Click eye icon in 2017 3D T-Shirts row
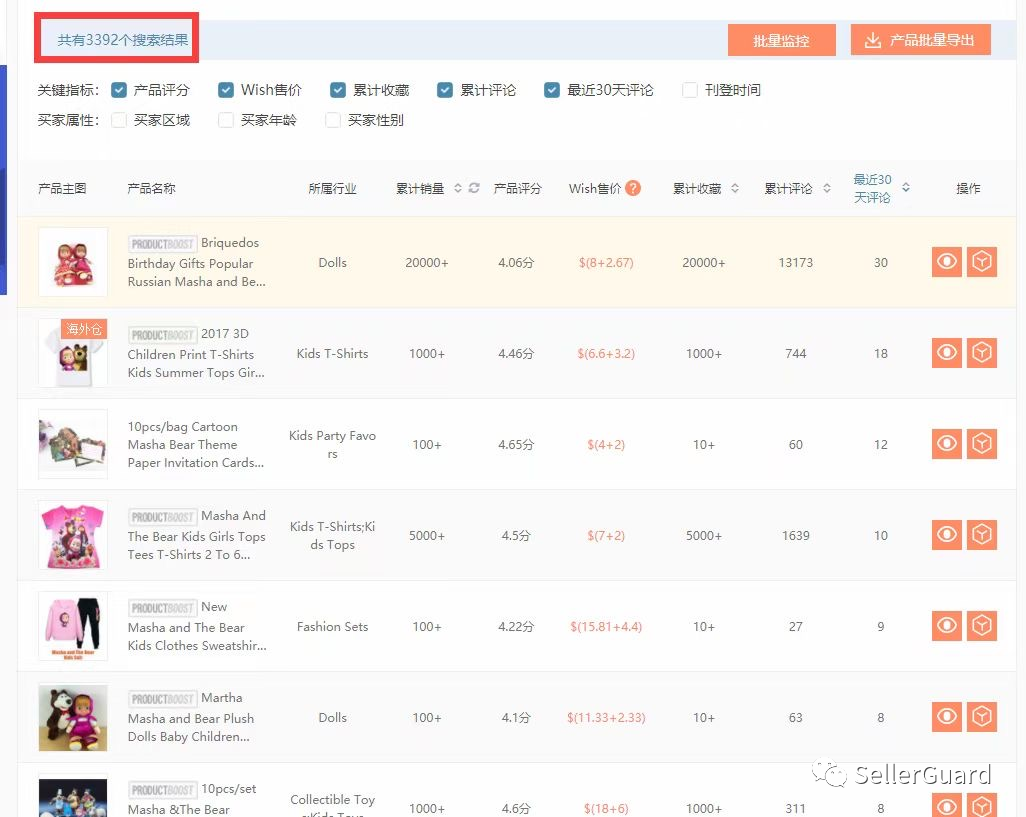 (946, 353)
